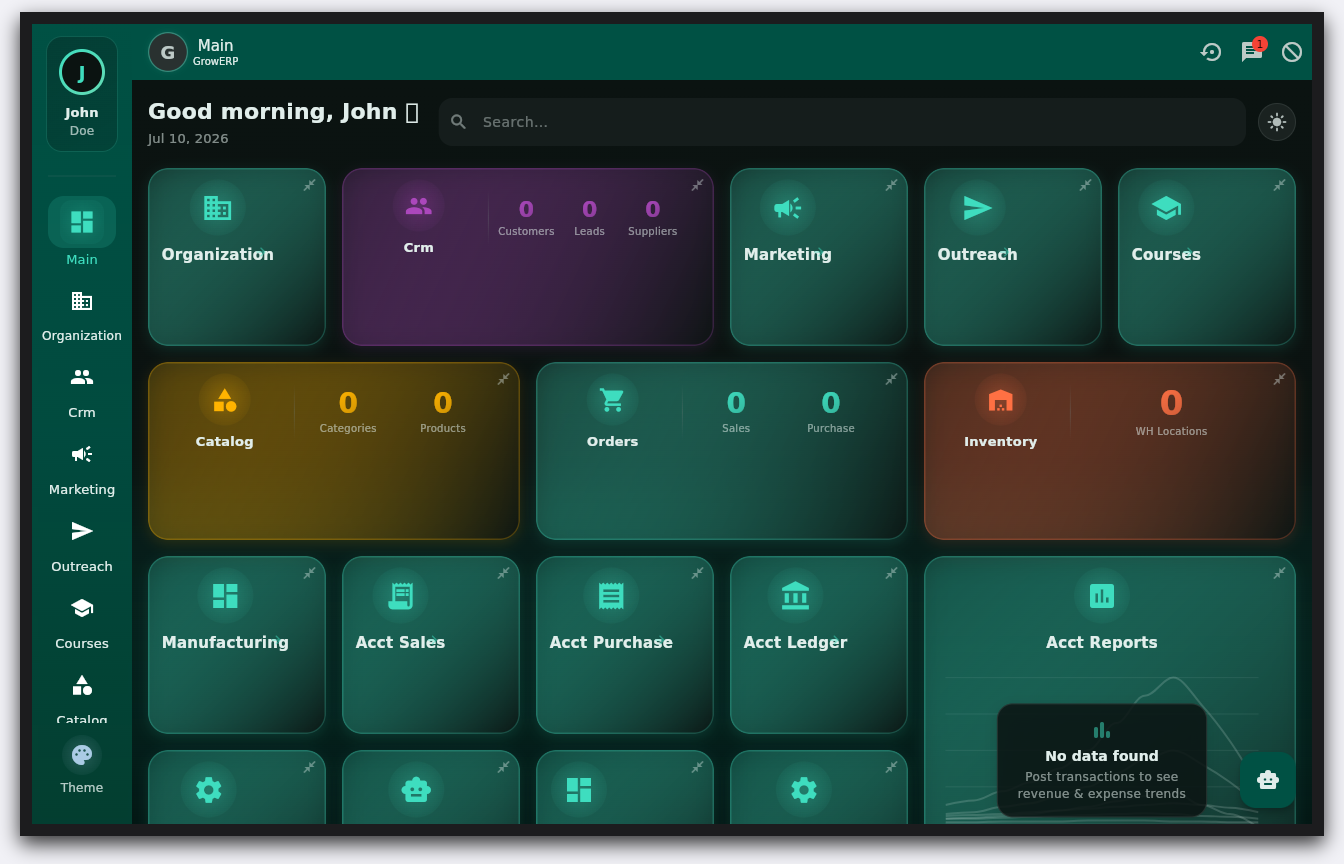
Task: Click the 'Good morning, John' greeting
Action: click(x=283, y=111)
